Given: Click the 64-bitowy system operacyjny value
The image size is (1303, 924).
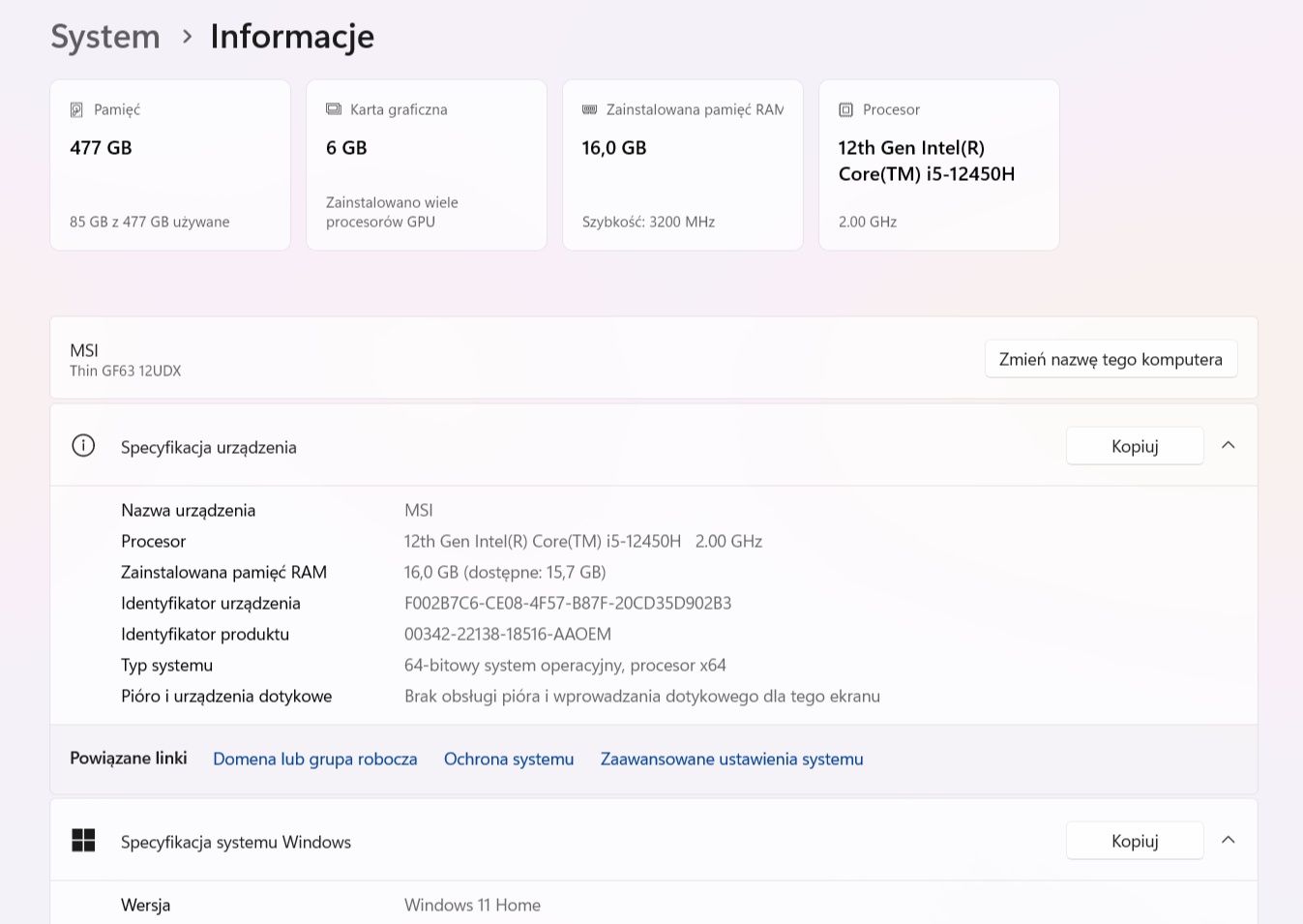Looking at the screenshot, I should pos(565,666).
